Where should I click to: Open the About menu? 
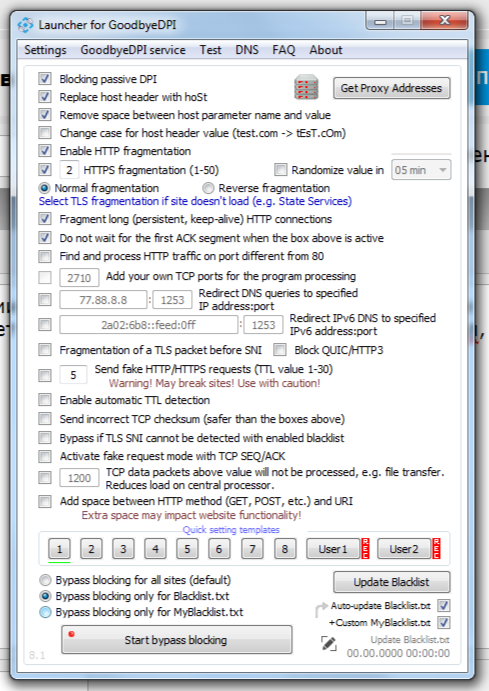(326, 50)
